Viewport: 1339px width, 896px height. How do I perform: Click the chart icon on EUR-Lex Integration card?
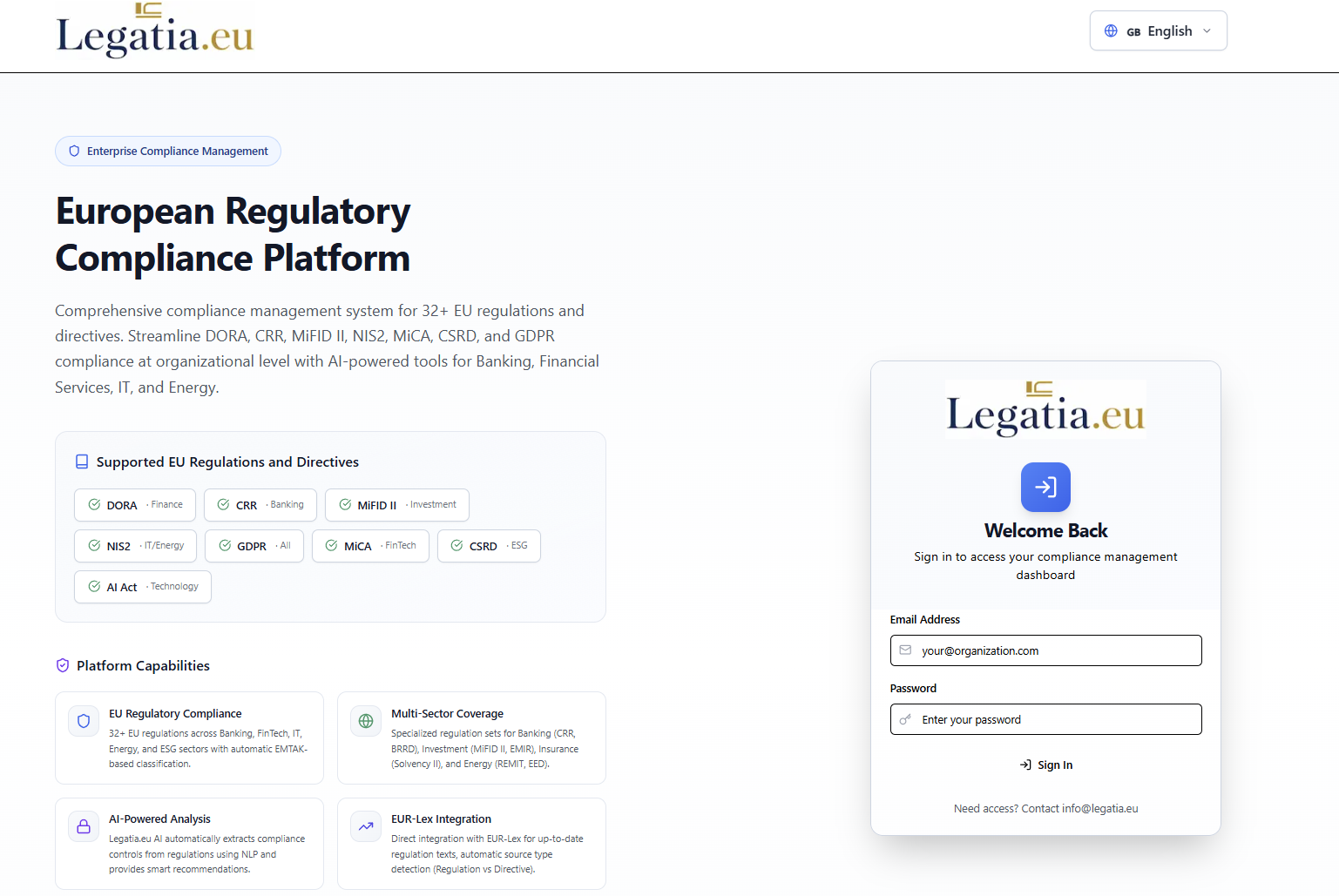pos(365,825)
